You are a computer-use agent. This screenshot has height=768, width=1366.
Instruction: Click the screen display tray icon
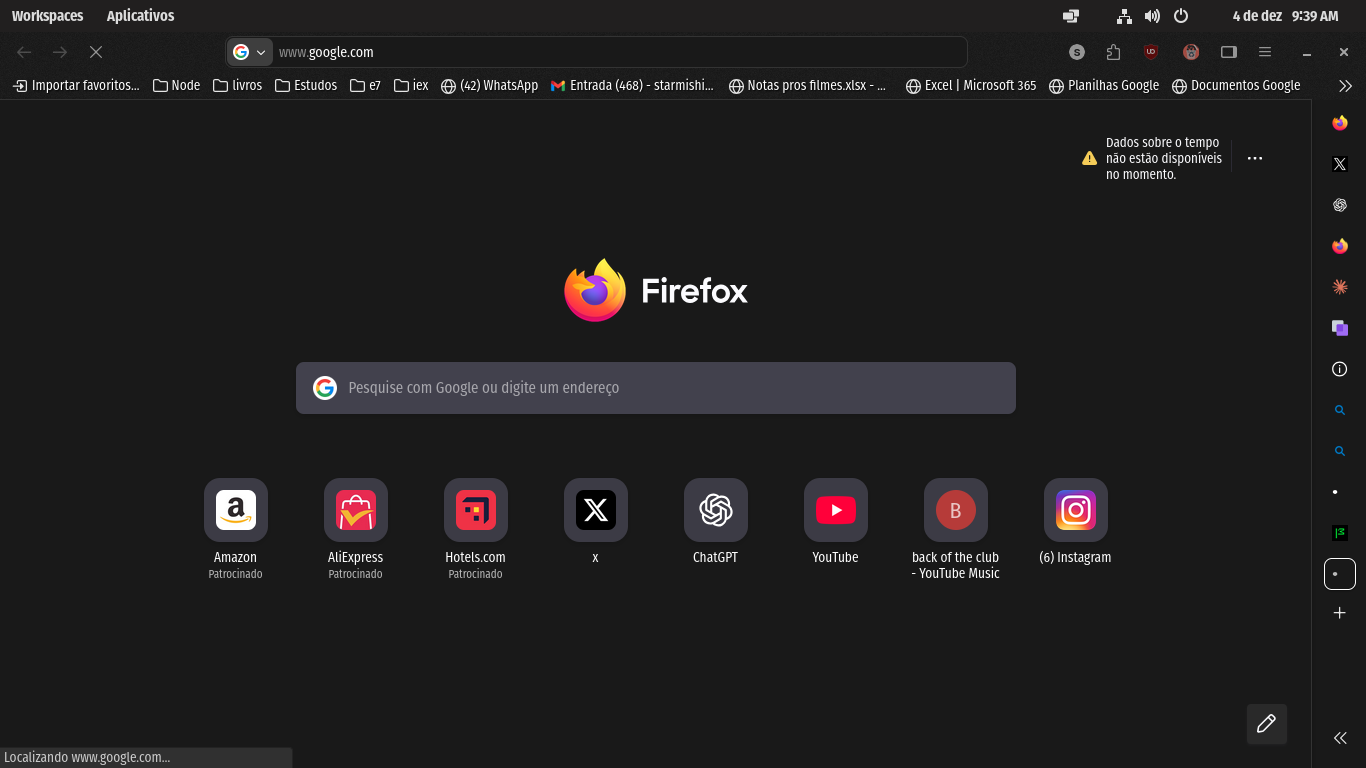(x=1071, y=16)
